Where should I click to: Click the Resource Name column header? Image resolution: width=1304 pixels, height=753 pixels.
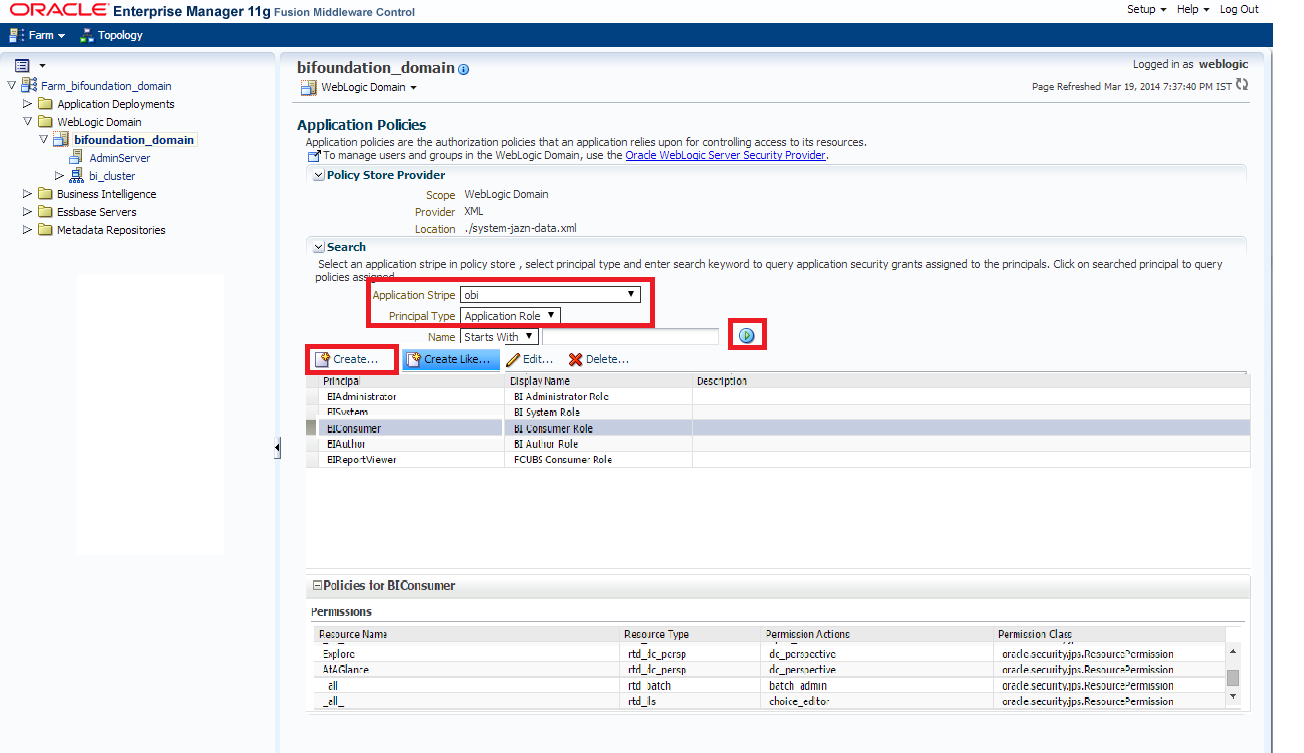point(465,634)
